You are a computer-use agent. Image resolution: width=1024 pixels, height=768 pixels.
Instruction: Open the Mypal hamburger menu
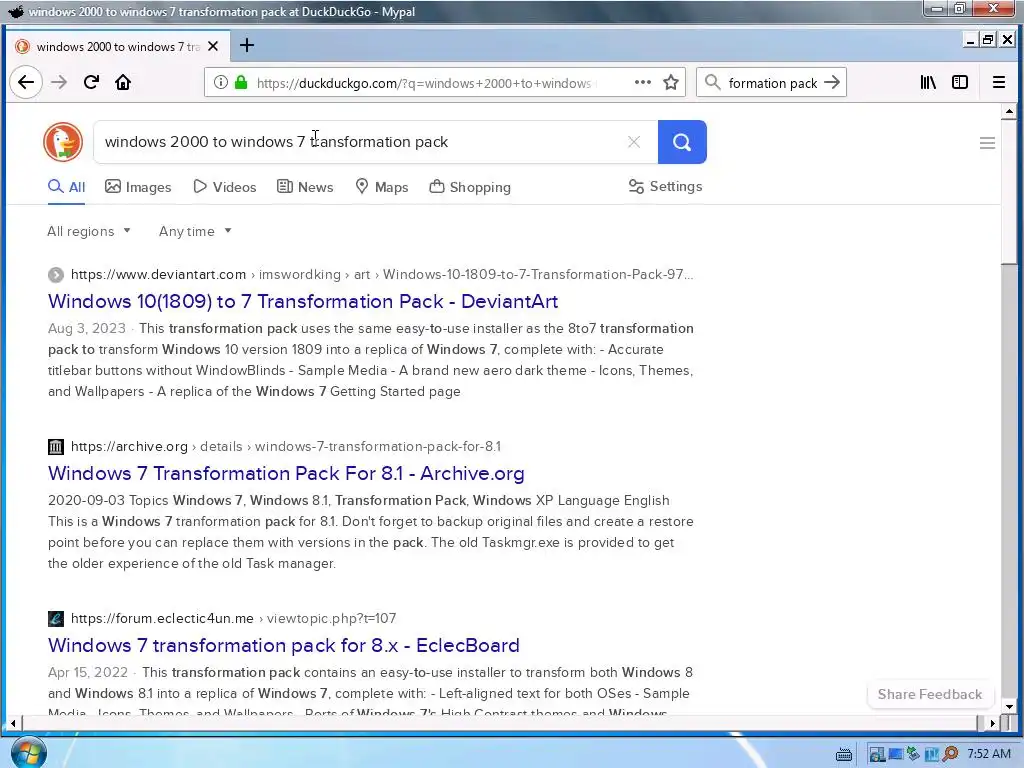tap(999, 82)
